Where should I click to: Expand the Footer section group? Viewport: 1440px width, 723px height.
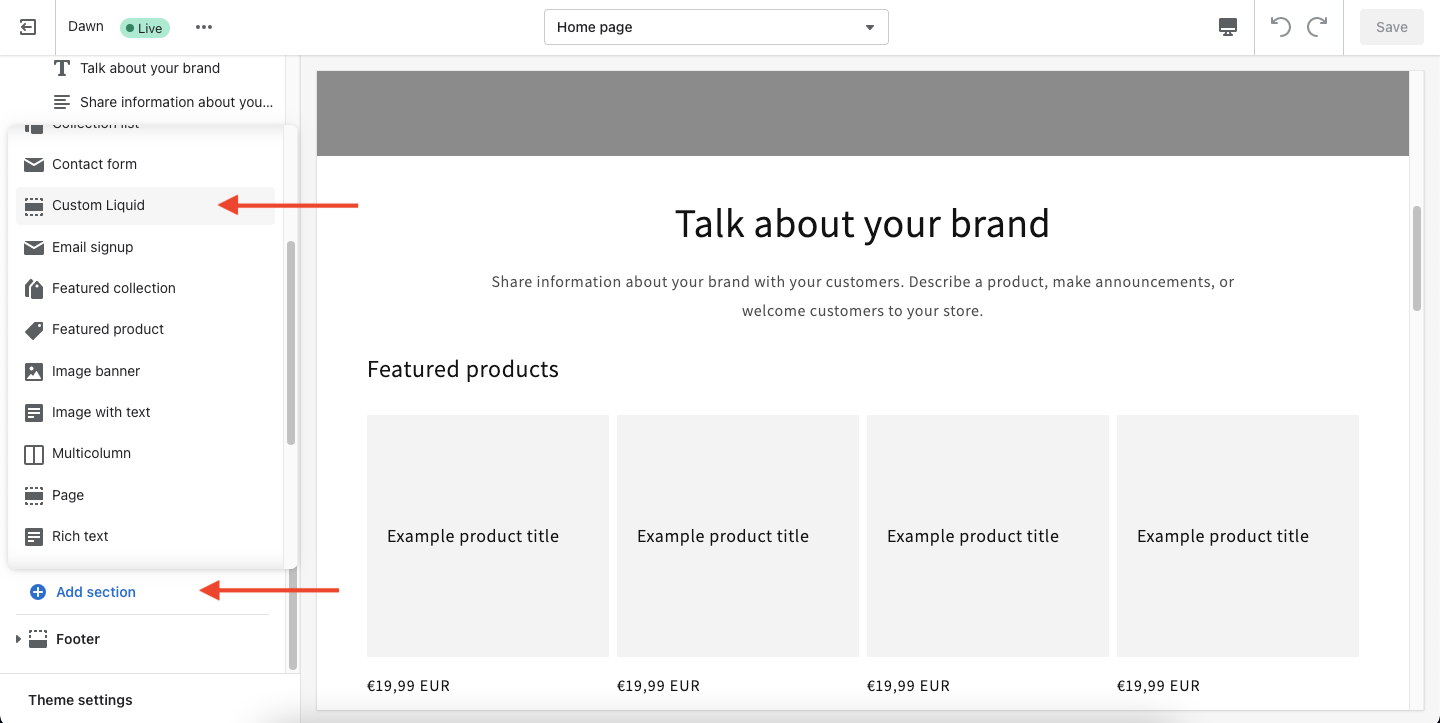[x=18, y=639]
